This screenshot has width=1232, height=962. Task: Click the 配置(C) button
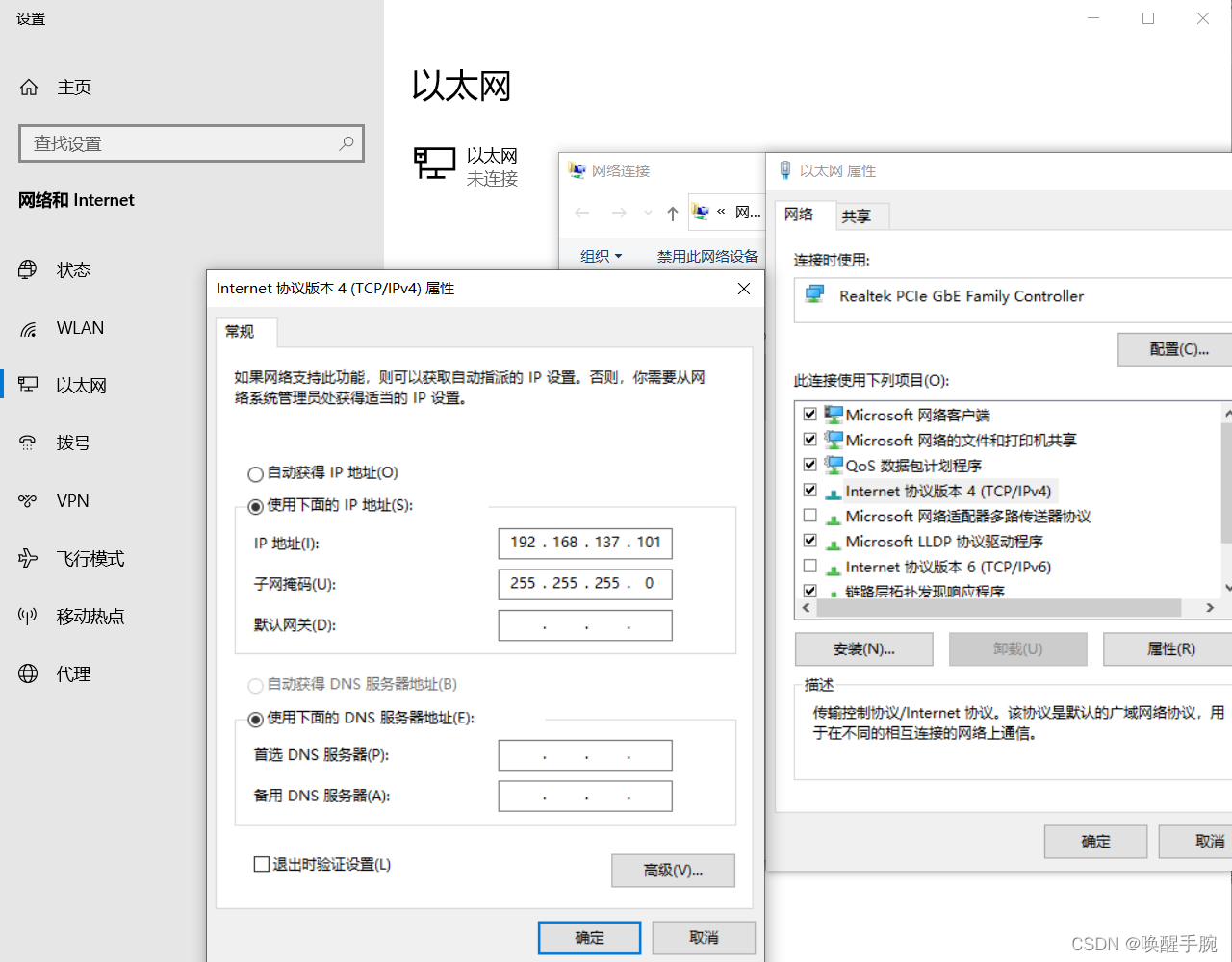click(x=1176, y=348)
